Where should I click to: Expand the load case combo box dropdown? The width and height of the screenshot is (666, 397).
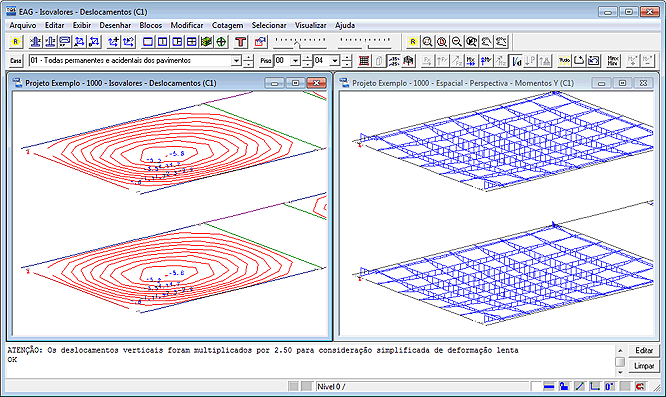[x=236, y=61]
